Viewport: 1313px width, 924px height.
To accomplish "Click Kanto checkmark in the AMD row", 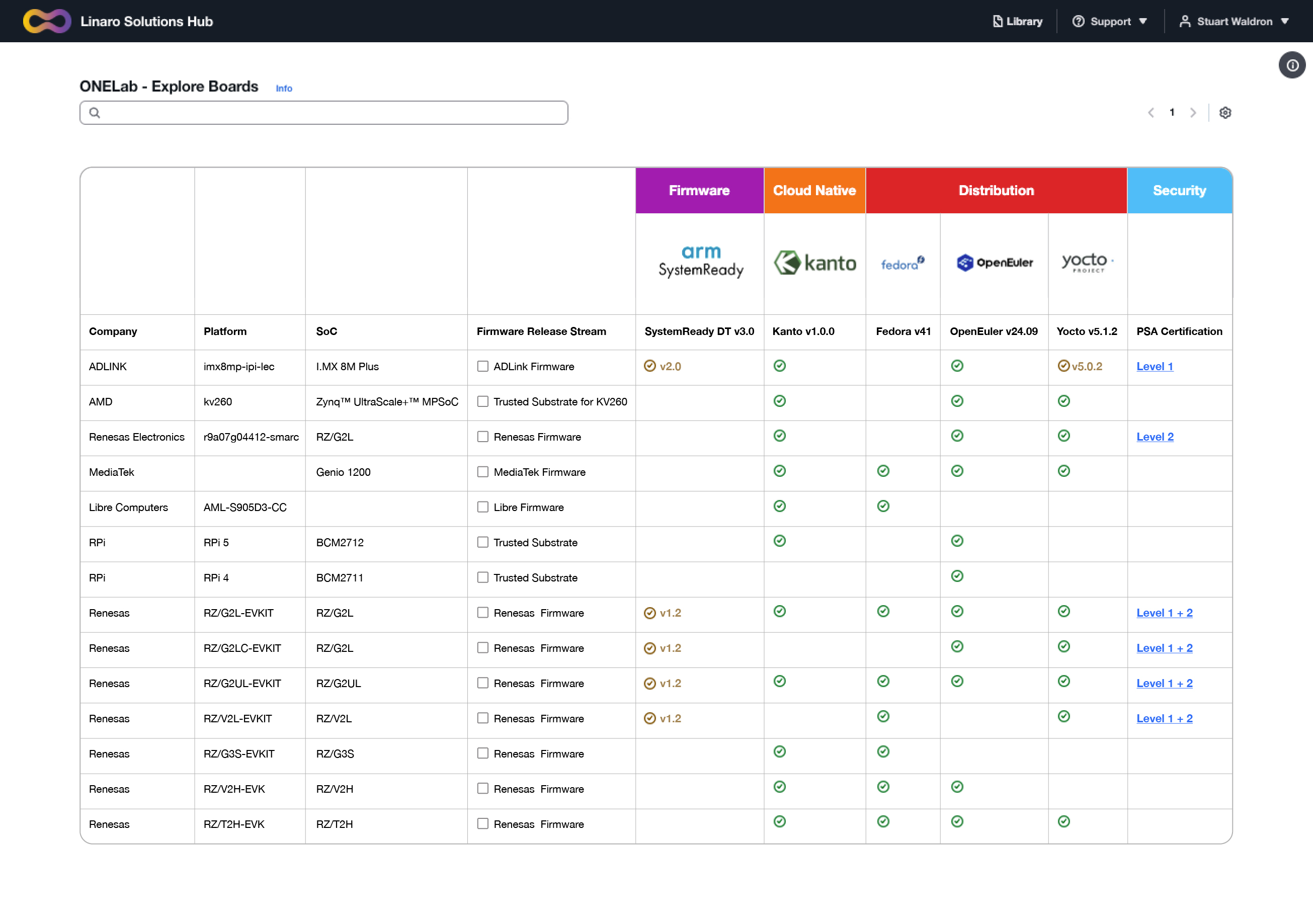I will point(779,401).
